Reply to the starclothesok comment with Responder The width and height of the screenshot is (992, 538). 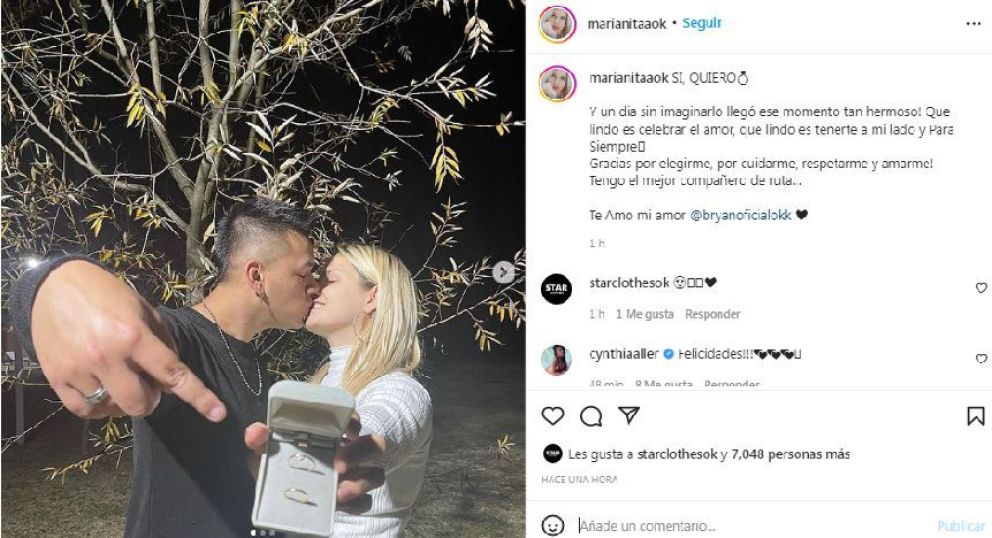point(712,314)
